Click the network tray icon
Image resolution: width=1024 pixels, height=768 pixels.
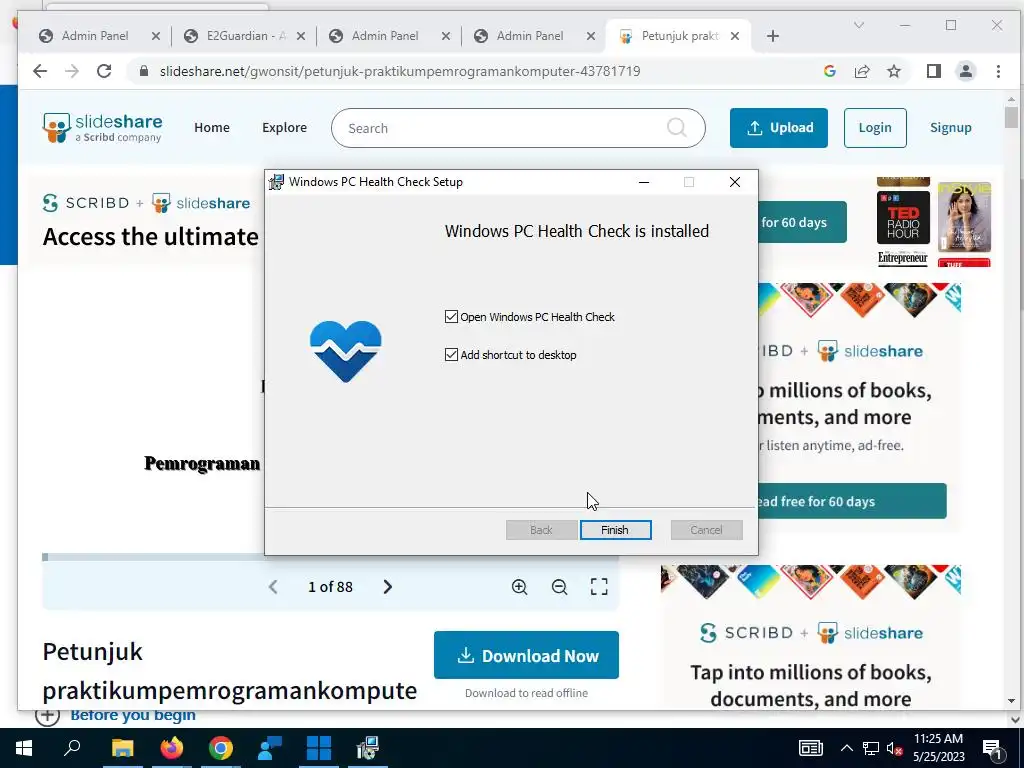point(871,748)
